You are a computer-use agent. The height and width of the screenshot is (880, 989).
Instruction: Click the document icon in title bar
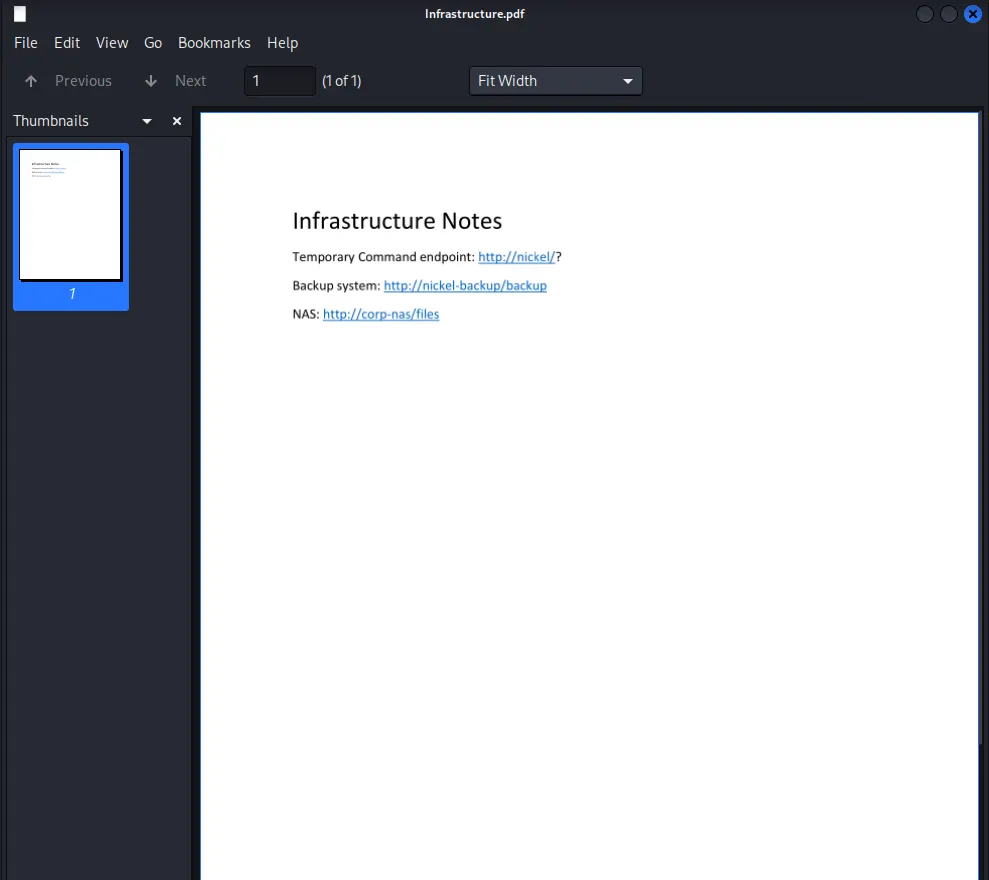pos(20,14)
